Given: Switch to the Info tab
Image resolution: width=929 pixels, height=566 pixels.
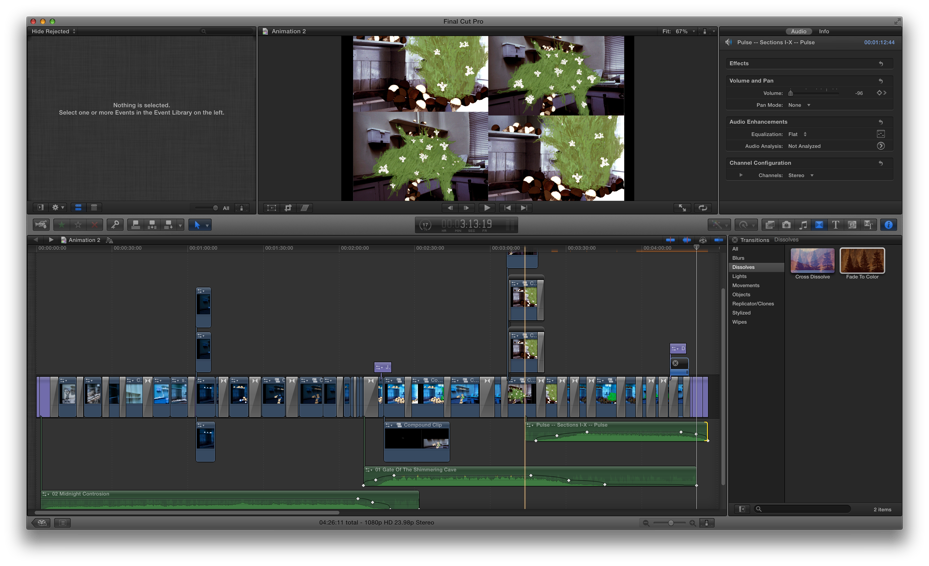Looking at the screenshot, I should point(824,31).
